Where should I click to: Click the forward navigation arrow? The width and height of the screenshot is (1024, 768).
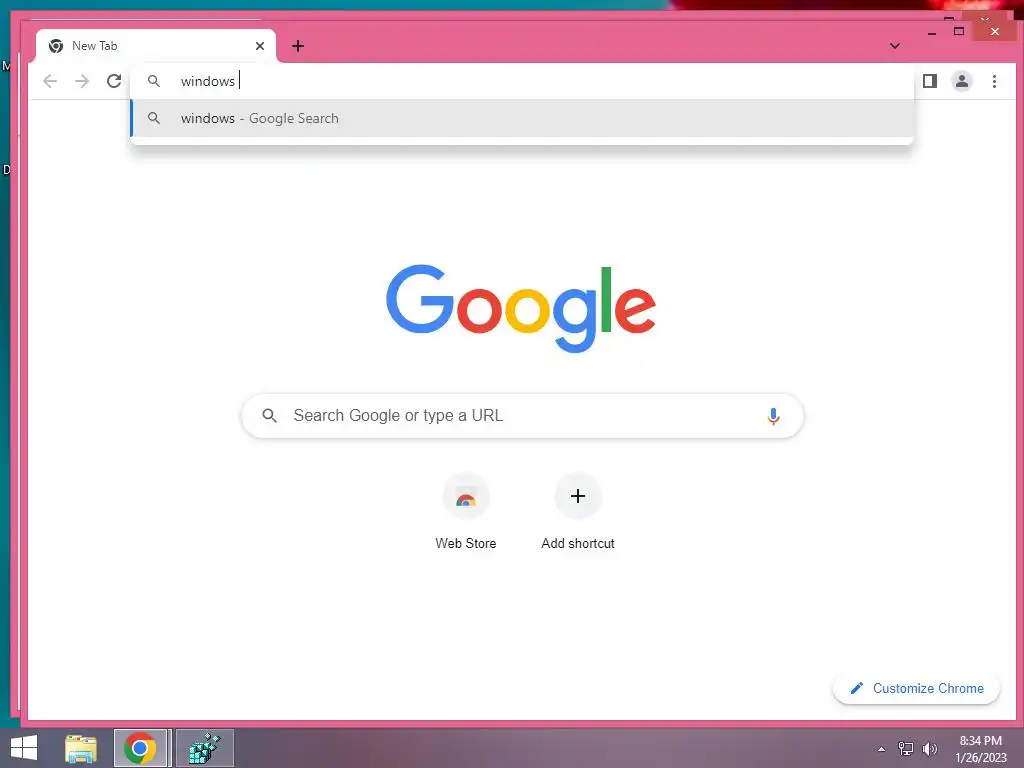point(82,81)
